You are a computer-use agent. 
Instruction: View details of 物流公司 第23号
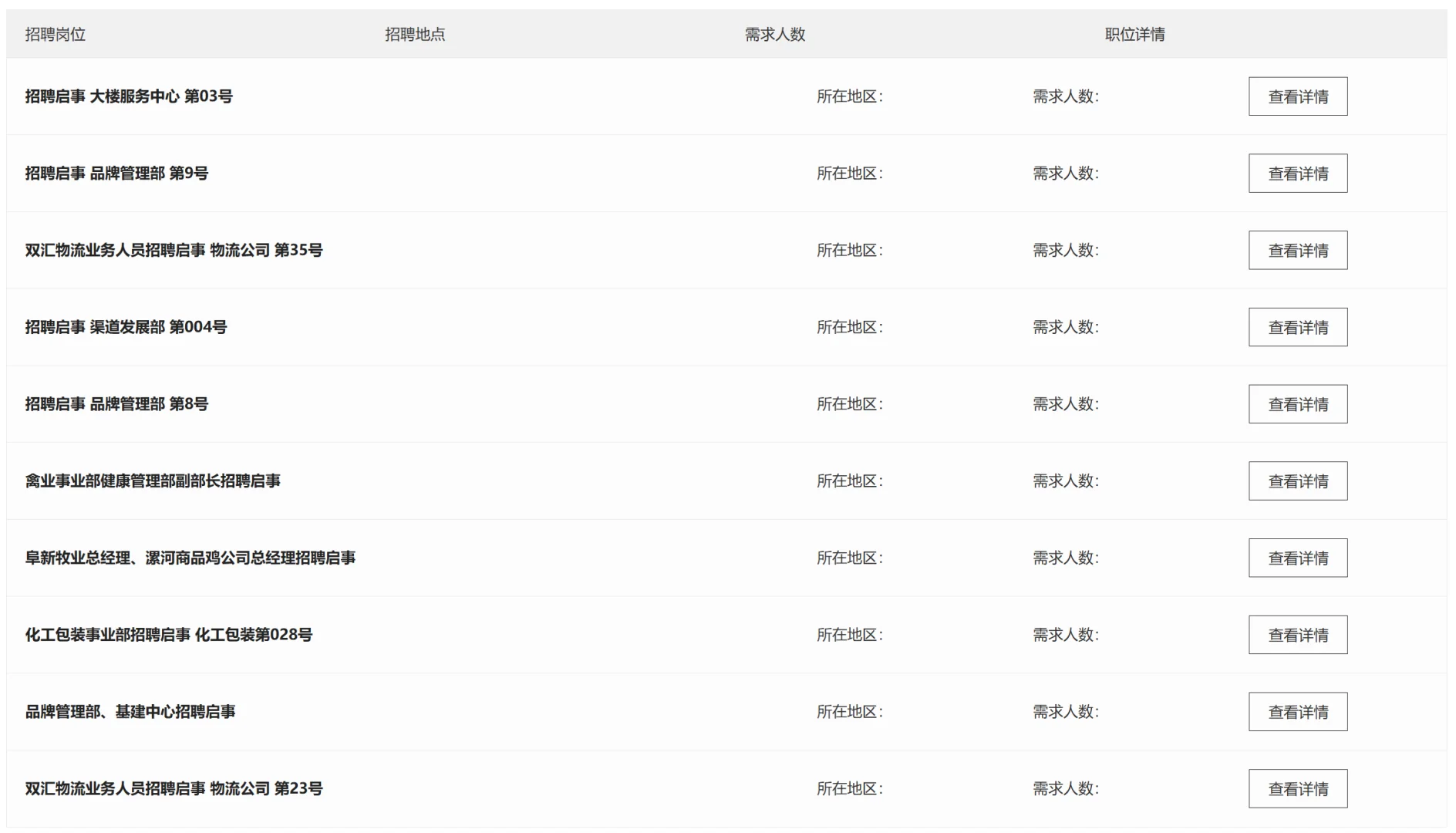[1298, 788]
